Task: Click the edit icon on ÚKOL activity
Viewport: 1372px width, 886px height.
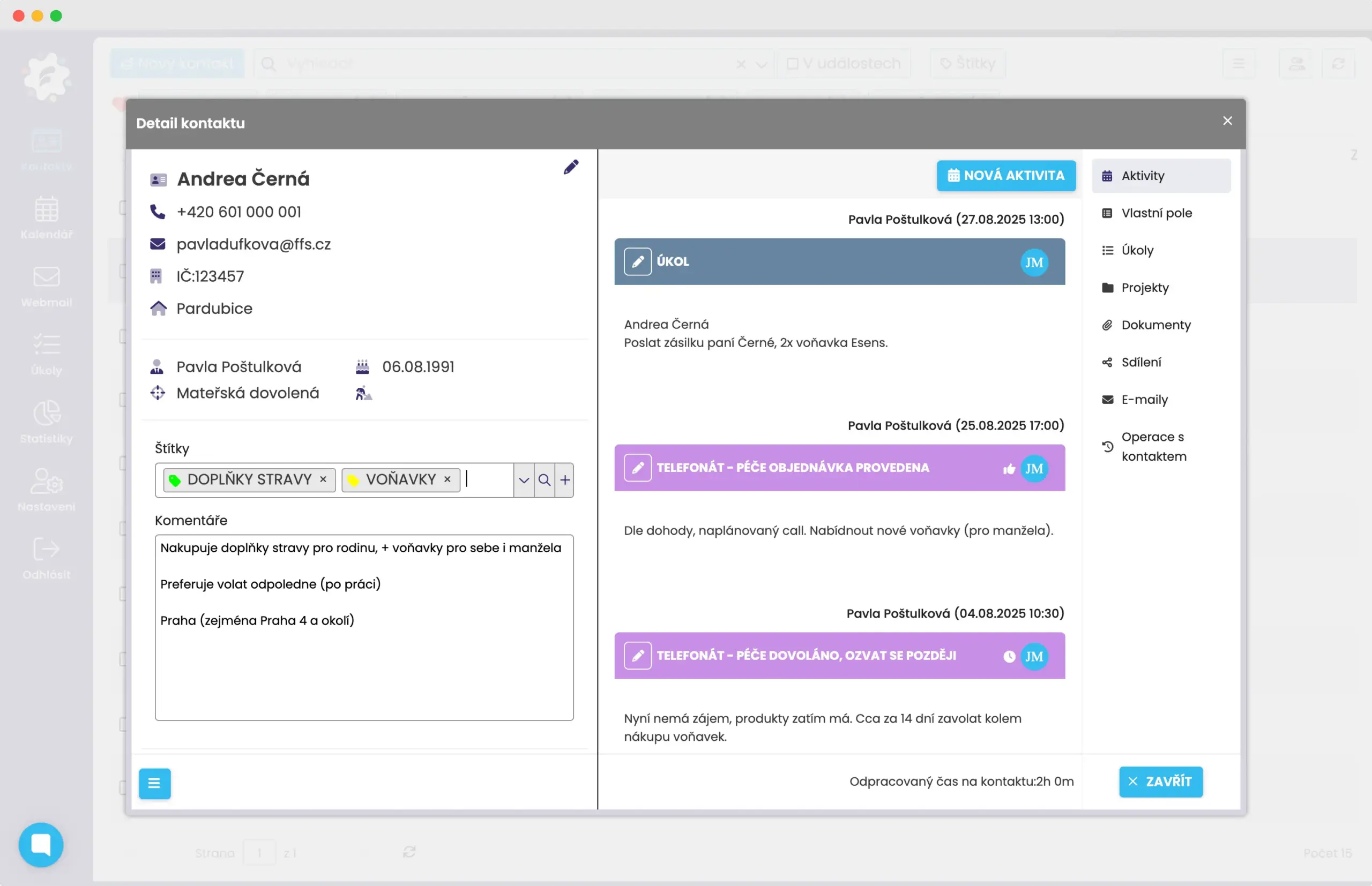Action: click(637, 262)
